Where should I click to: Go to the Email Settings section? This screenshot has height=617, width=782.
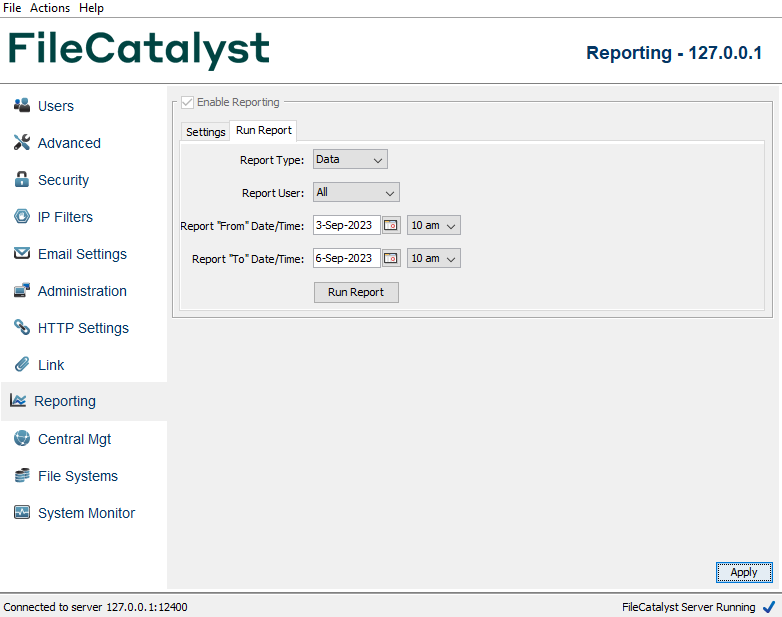(82, 254)
